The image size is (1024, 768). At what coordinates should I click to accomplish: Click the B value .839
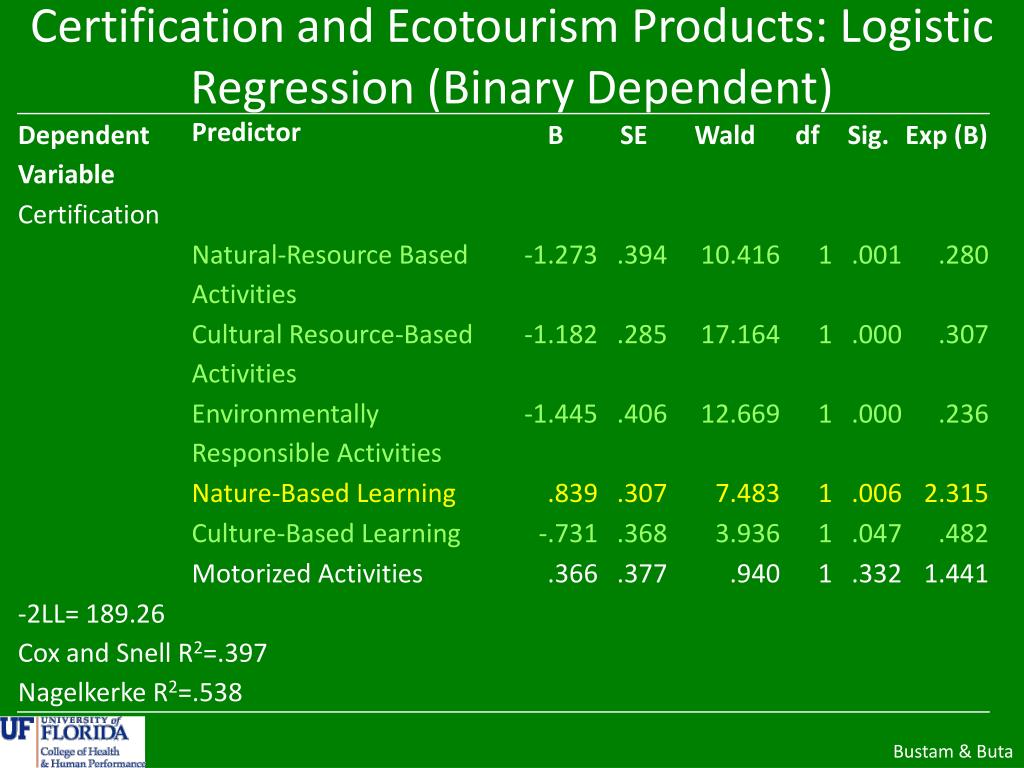pyautogui.click(x=573, y=494)
